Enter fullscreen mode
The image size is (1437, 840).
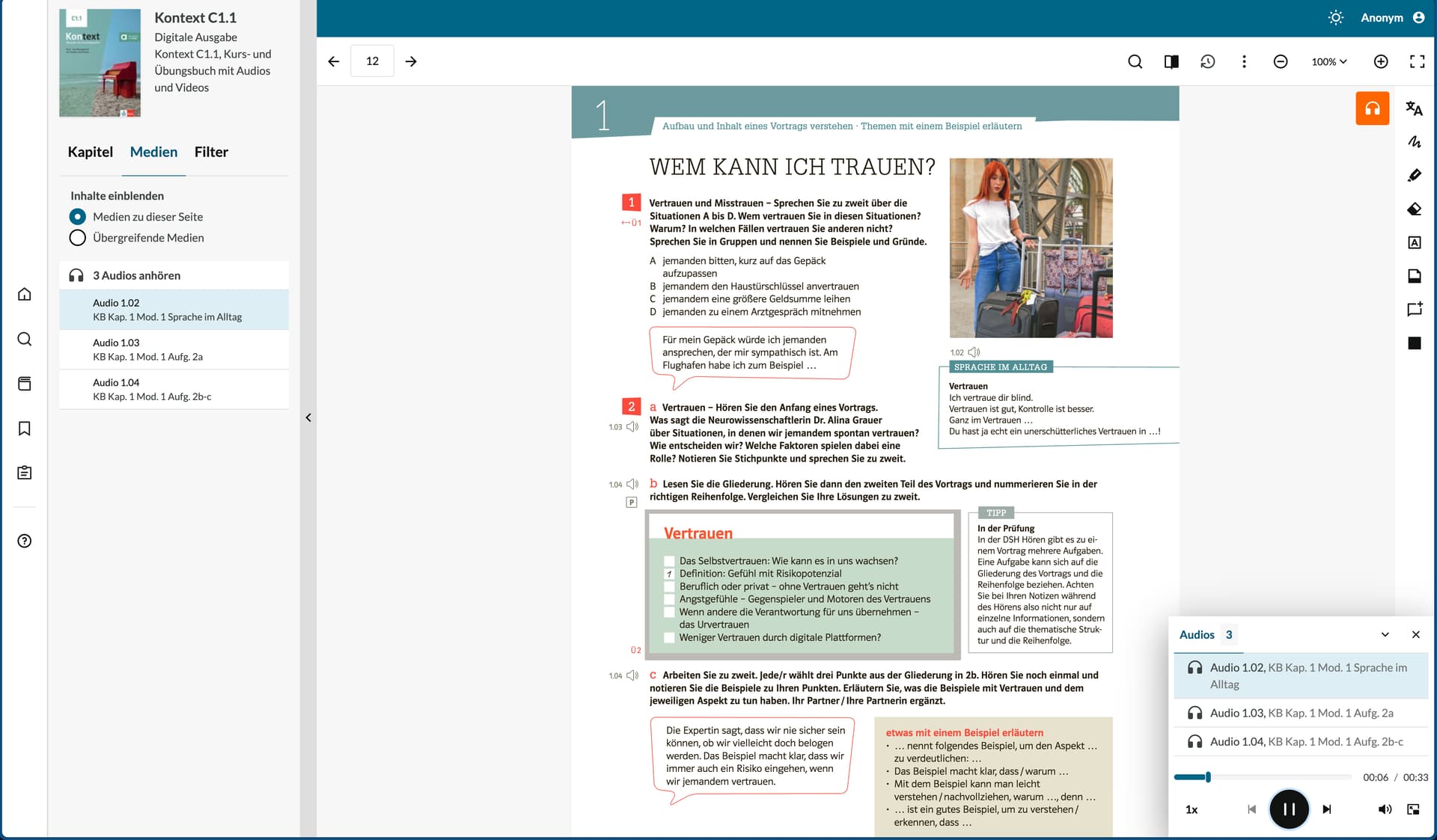[1417, 61]
